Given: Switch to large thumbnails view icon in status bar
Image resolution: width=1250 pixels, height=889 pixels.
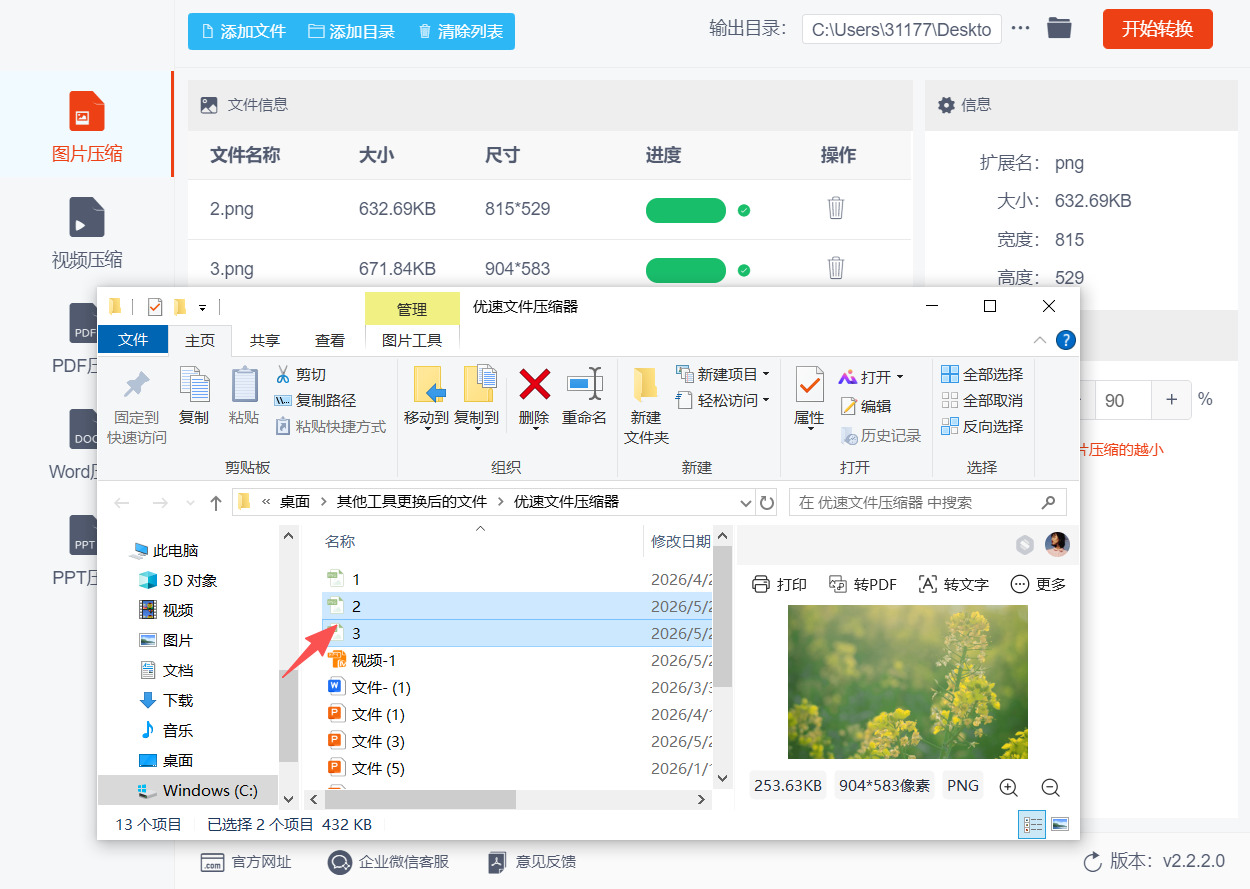Looking at the screenshot, I should [x=1060, y=825].
